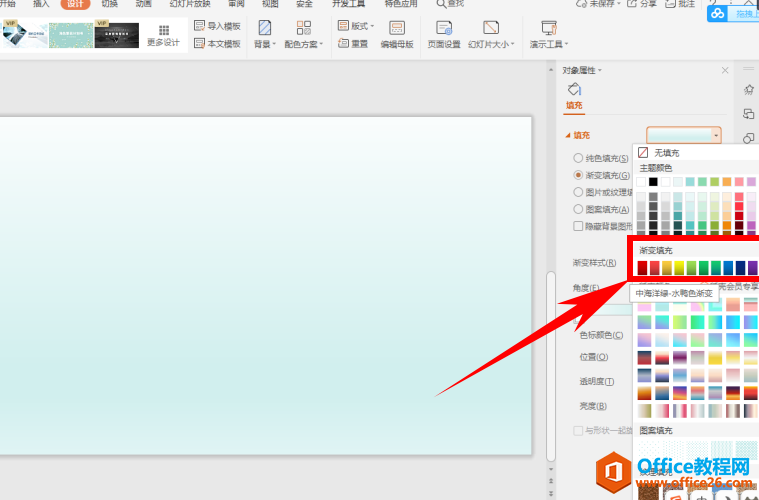
Task: Click the scroll-up arrow beside slide
Action: tap(550, 70)
